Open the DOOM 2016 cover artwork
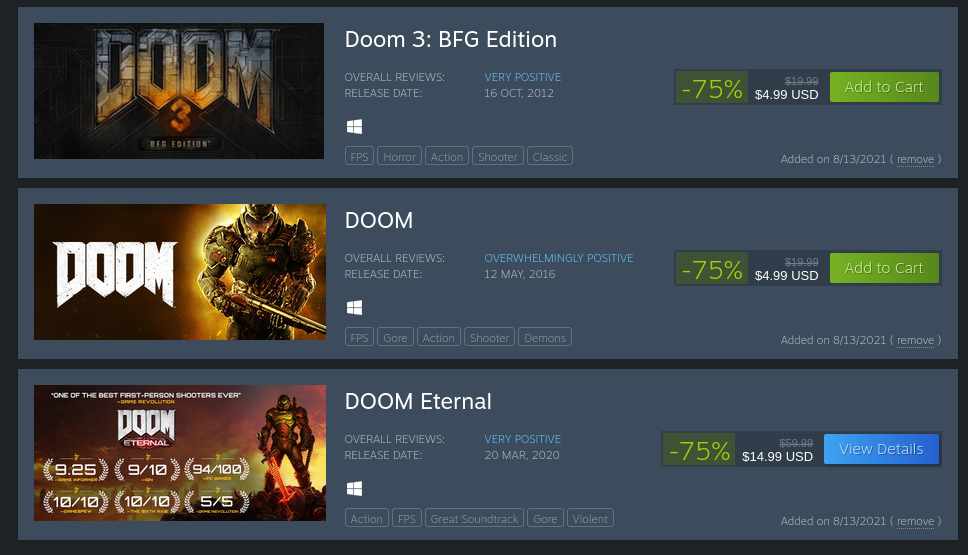The width and height of the screenshot is (968, 555). 180,272
